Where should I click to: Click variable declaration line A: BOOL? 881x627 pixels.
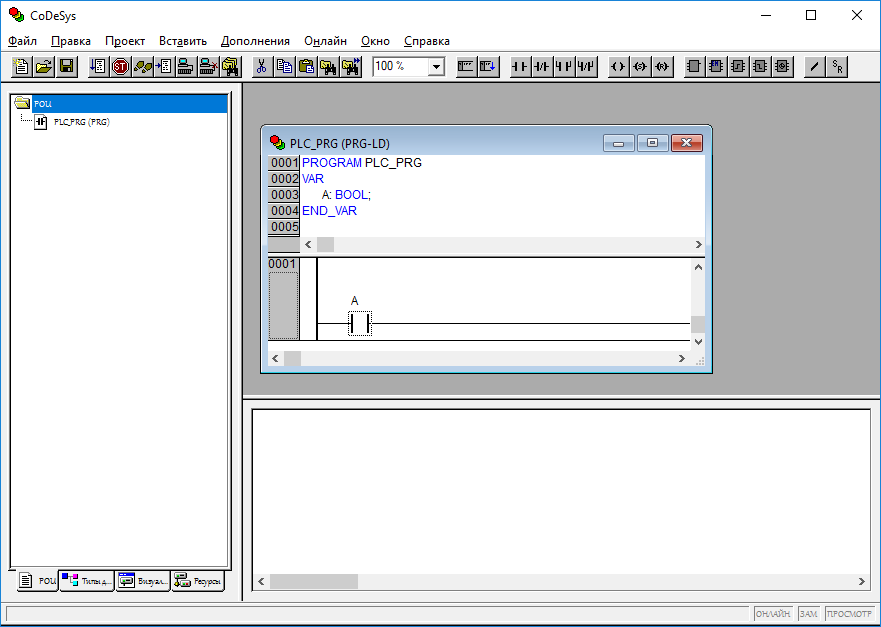point(346,195)
